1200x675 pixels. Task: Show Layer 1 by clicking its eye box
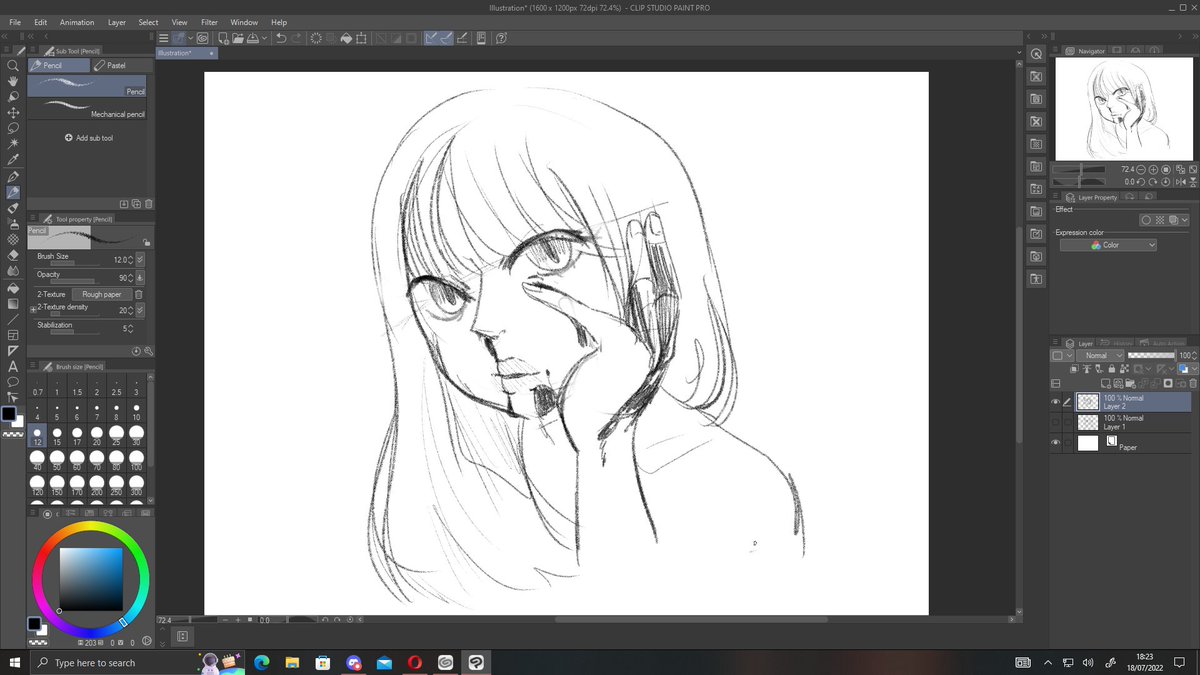click(1055, 423)
